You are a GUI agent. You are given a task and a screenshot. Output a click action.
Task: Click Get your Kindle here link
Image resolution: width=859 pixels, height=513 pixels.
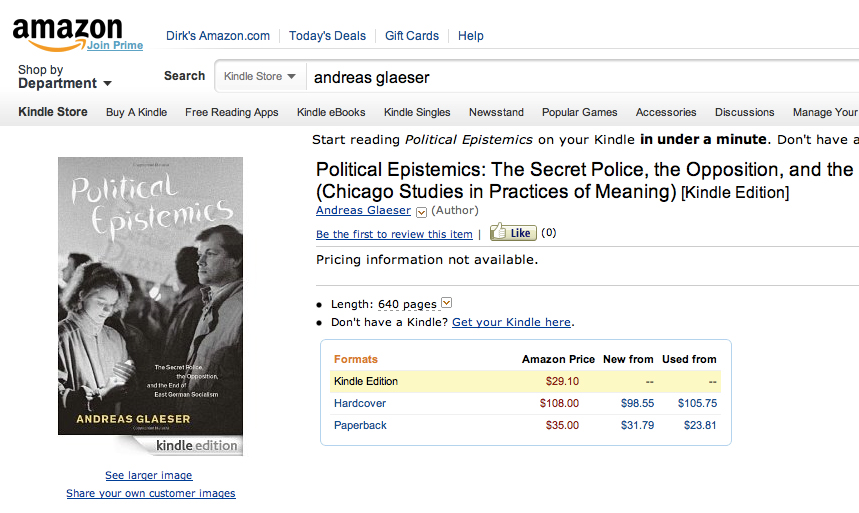pyautogui.click(x=511, y=322)
